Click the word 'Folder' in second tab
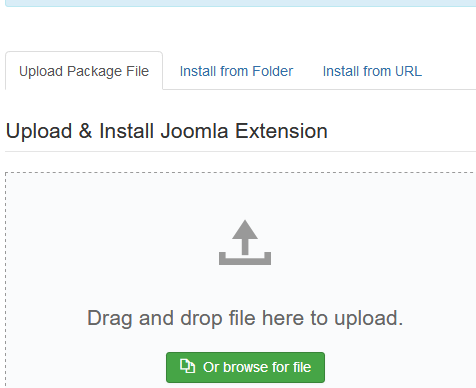476x388 pixels. [x=273, y=71]
